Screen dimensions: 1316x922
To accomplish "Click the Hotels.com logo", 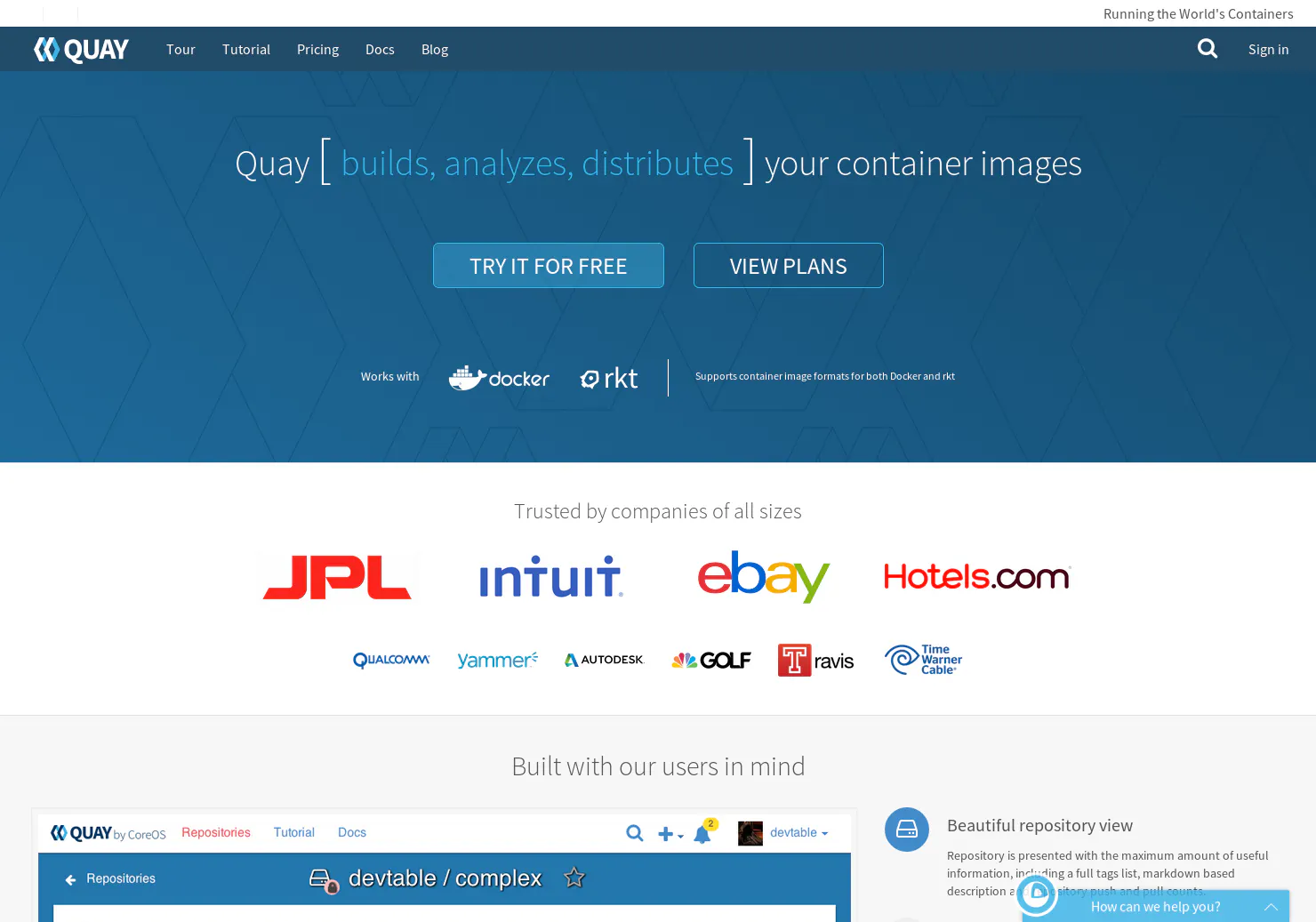I will pos(977,577).
